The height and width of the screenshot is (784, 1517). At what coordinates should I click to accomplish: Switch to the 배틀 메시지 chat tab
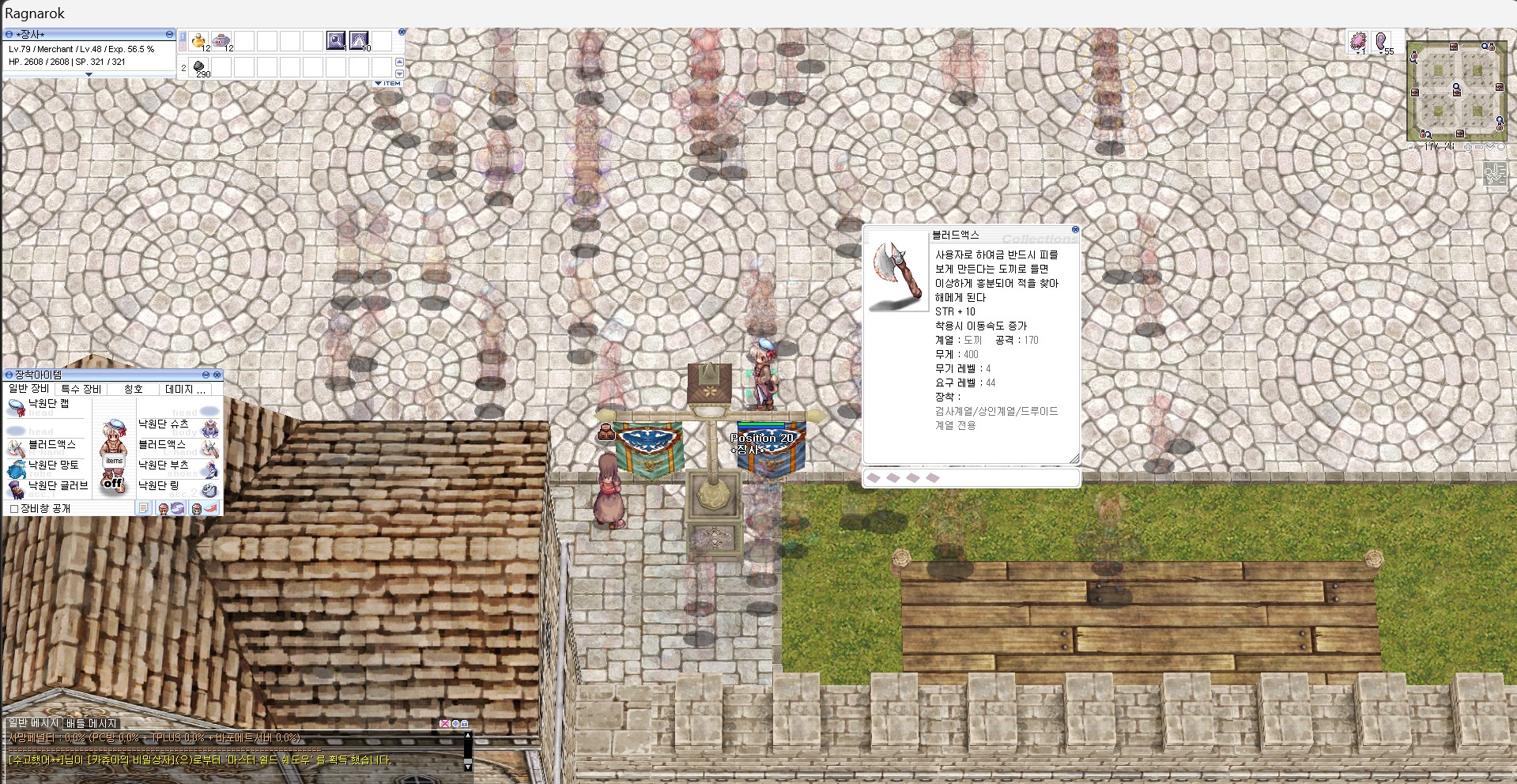(91, 723)
